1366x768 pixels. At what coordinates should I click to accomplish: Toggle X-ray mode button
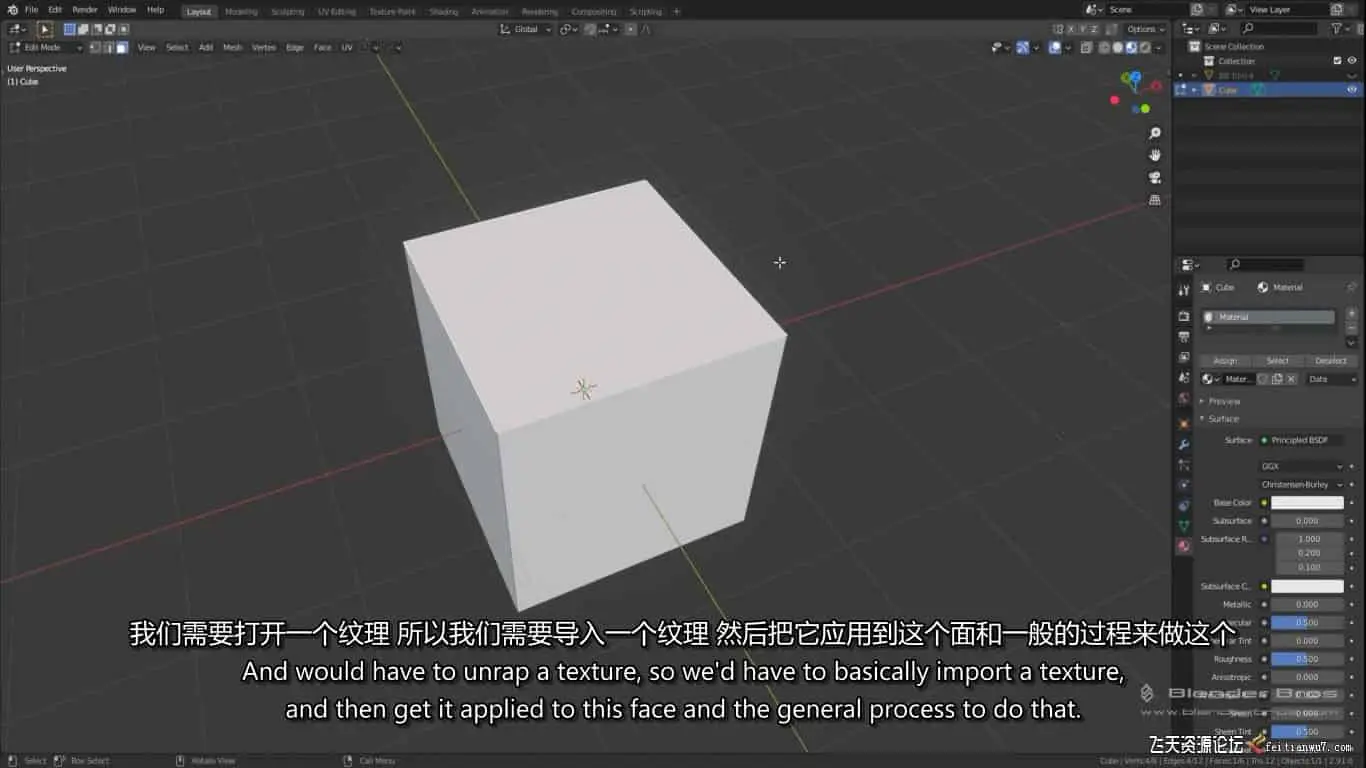(x=1086, y=47)
